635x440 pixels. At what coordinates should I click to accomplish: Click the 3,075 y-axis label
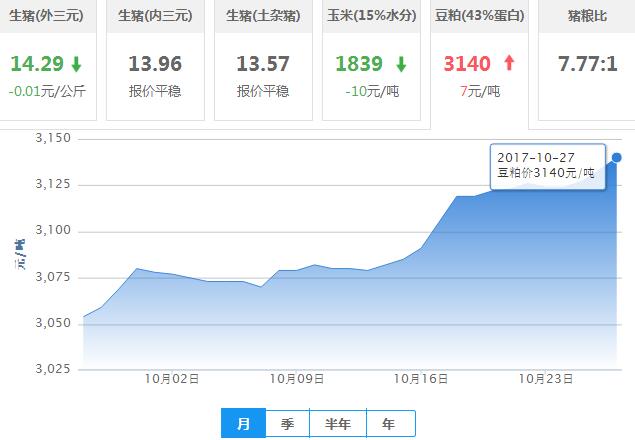pos(53,277)
